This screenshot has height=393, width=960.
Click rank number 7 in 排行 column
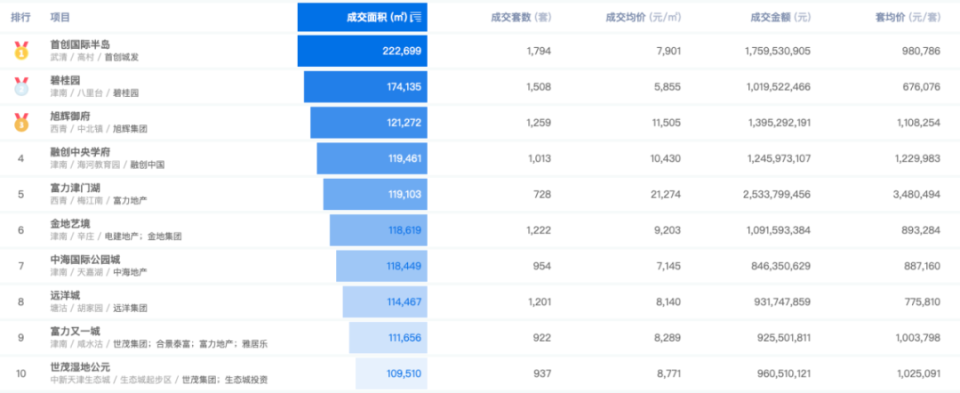(x=21, y=266)
